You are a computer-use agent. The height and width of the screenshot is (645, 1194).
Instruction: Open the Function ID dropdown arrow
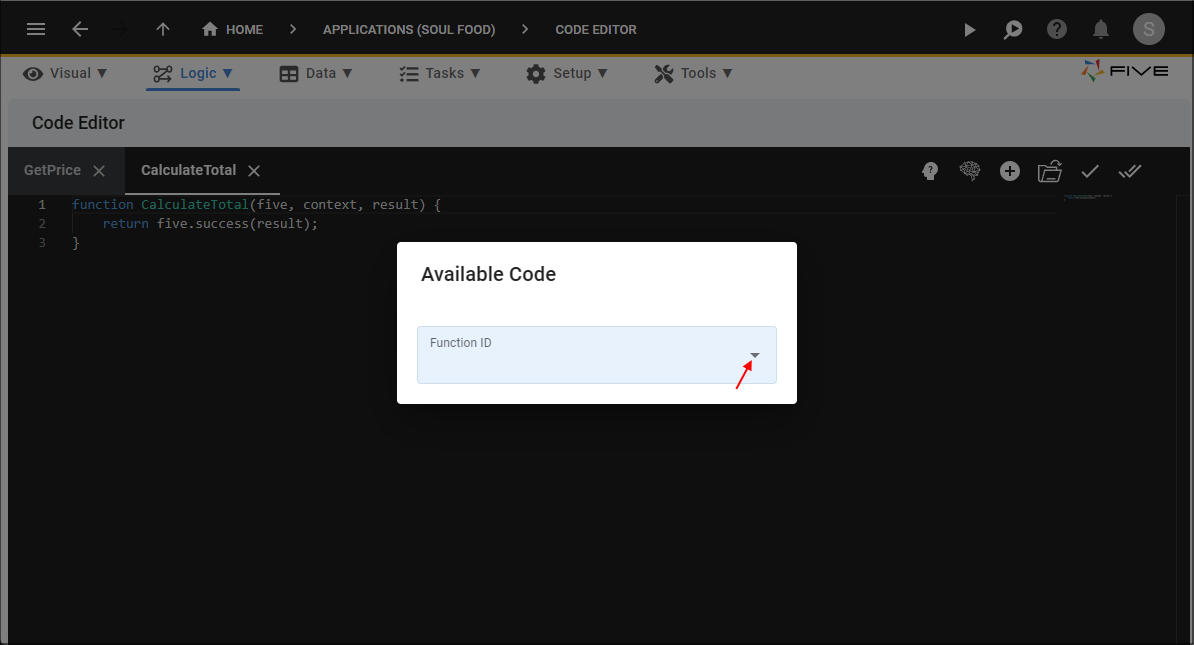coord(755,355)
